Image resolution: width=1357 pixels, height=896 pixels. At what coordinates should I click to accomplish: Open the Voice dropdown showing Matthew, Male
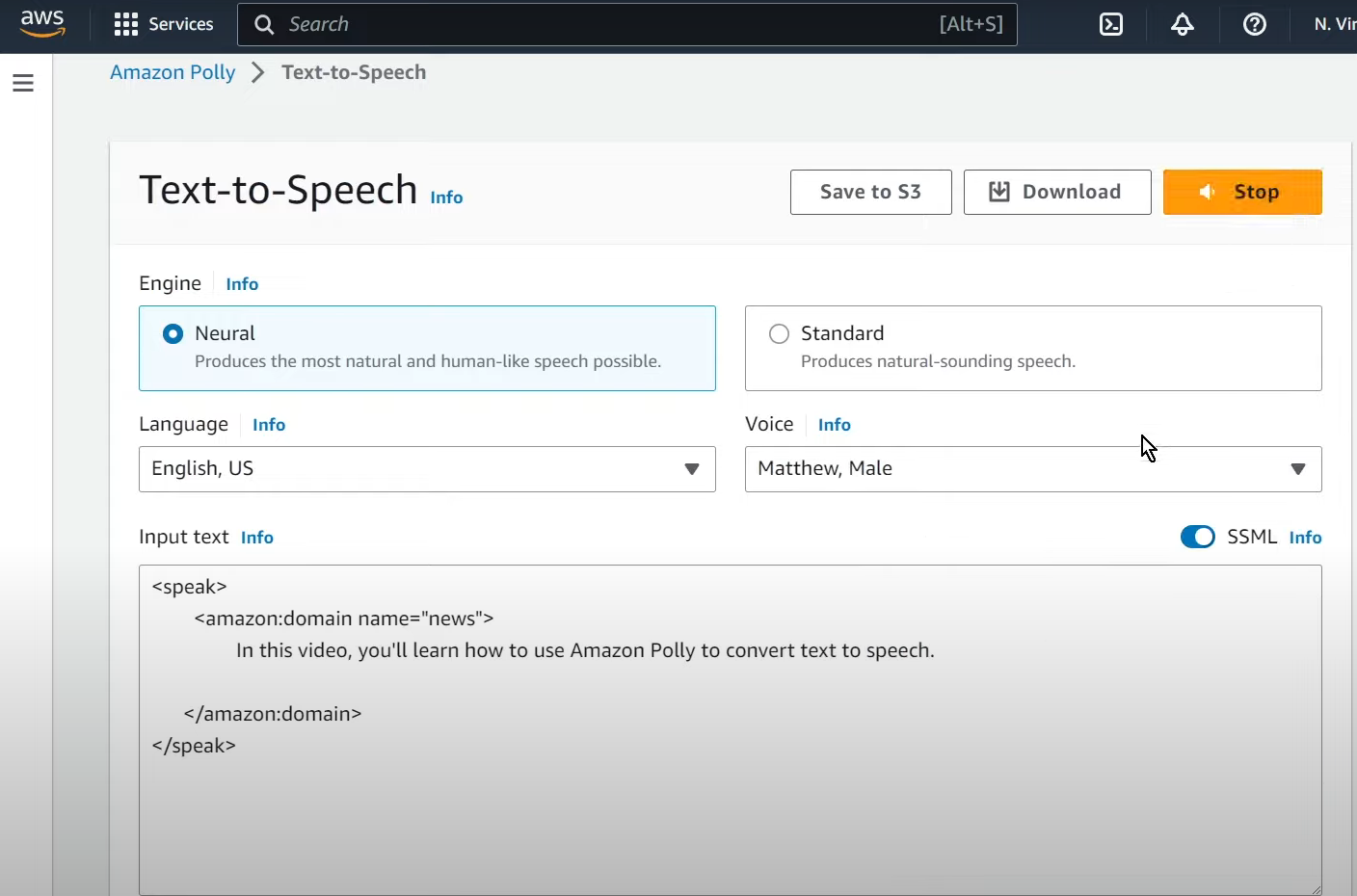(x=1033, y=469)
